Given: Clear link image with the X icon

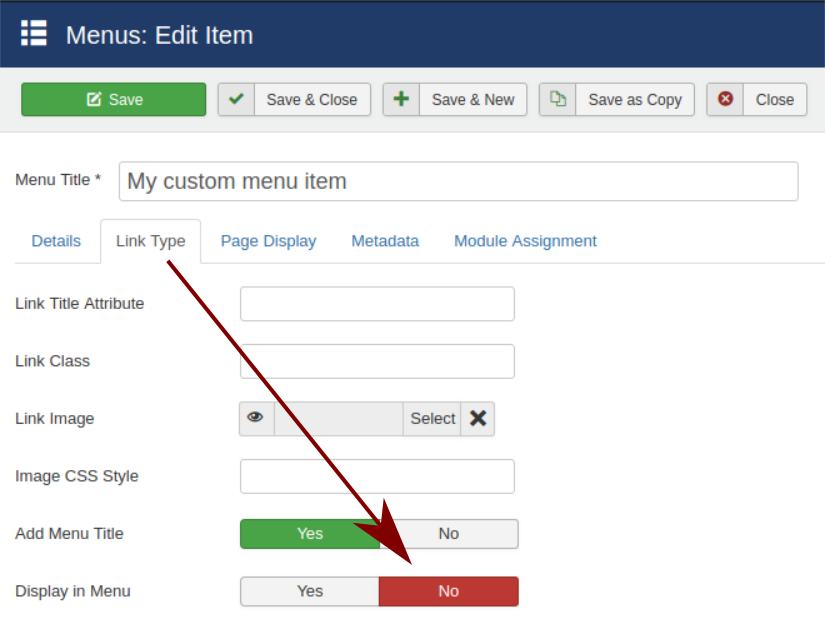Looking at the screenshot, I should (x=478, y=418).
